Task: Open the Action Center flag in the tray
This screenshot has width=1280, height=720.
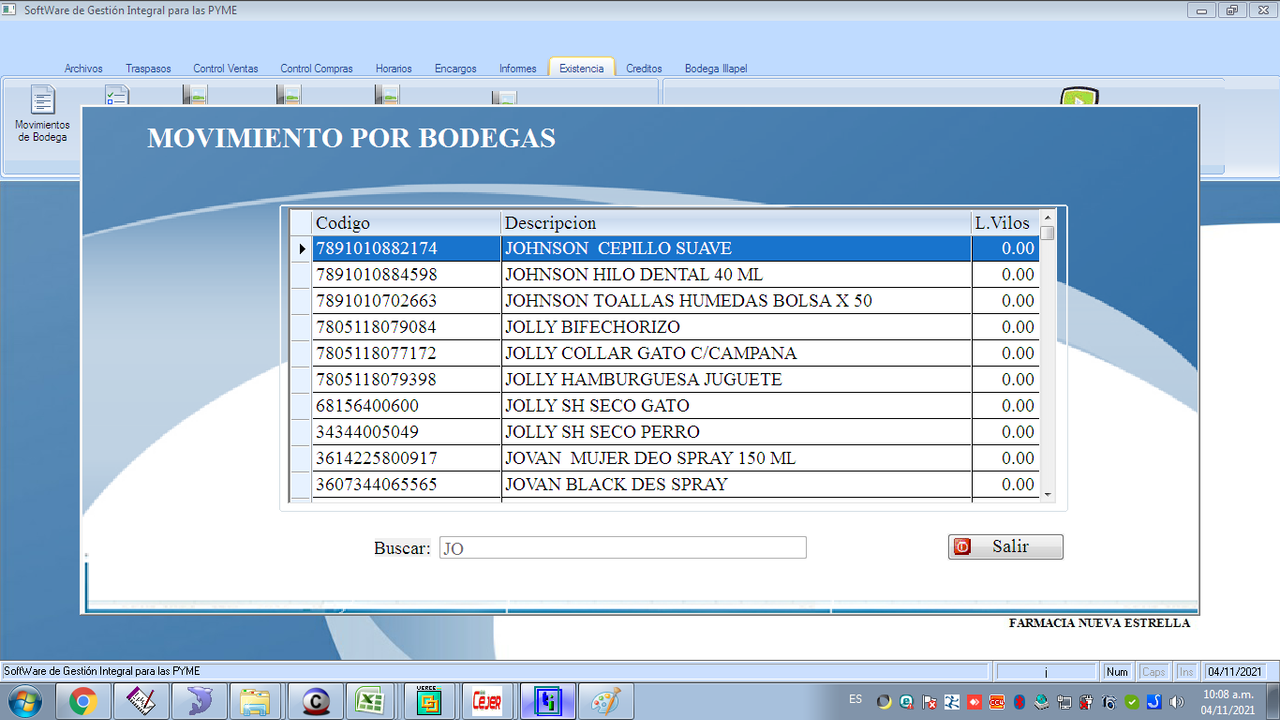Action: 929,702
